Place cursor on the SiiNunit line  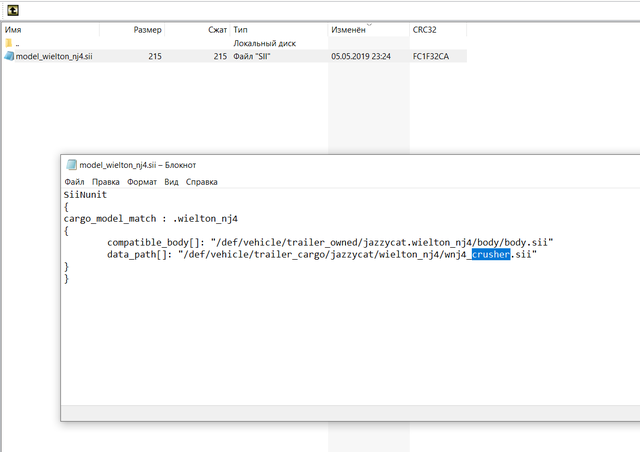pyautogui.click(x=85, y=195)
